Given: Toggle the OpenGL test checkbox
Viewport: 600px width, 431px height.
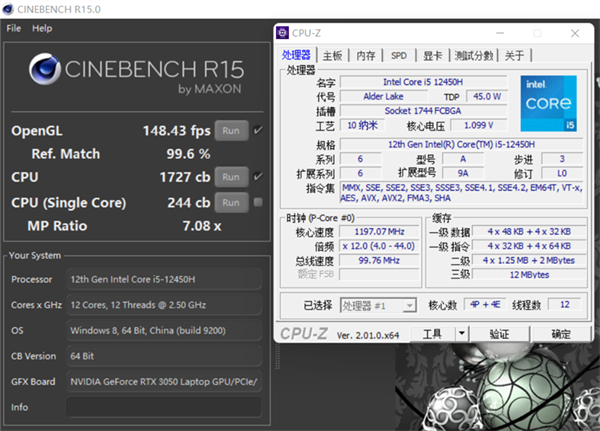Looking at the screenshot, I should click(258, 130).
